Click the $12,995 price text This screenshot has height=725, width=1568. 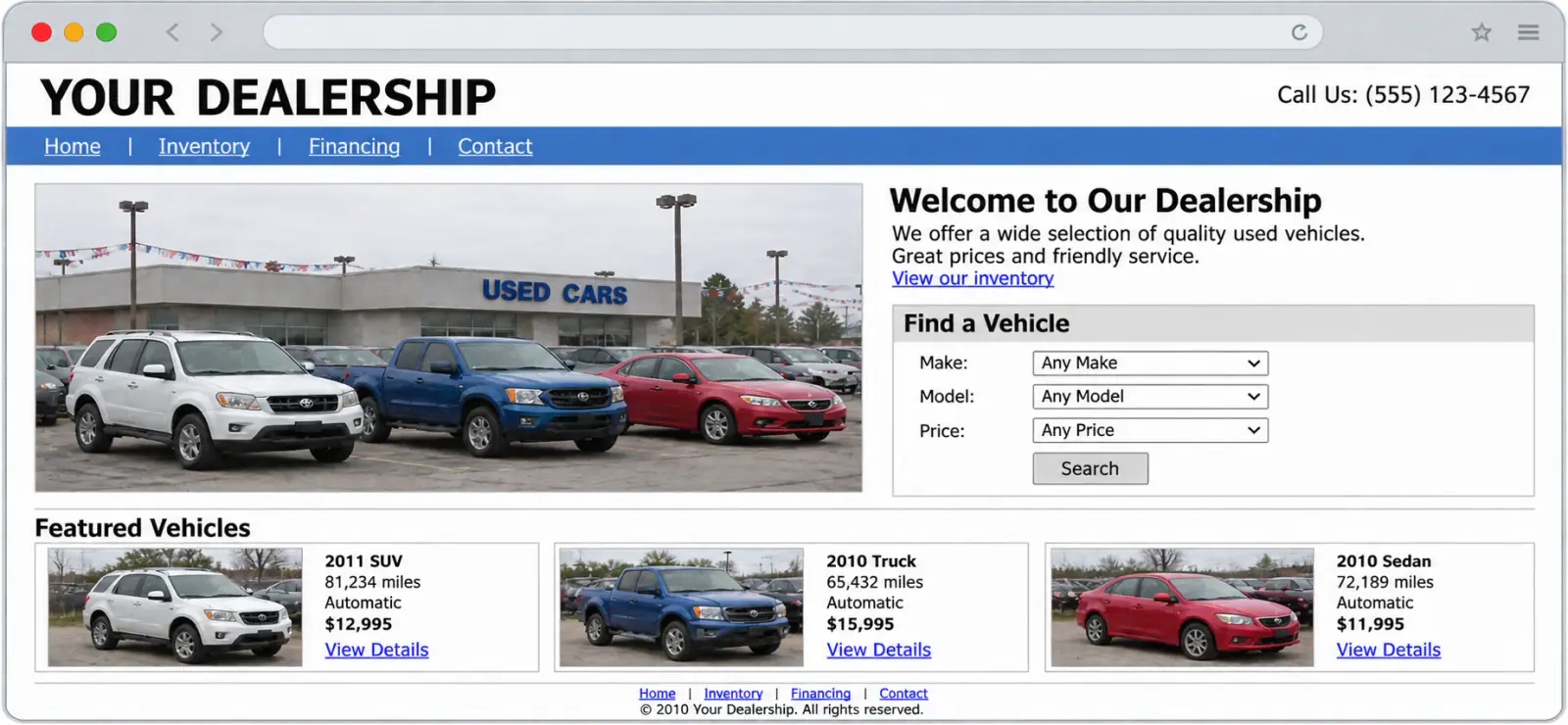tap(359, 624)
